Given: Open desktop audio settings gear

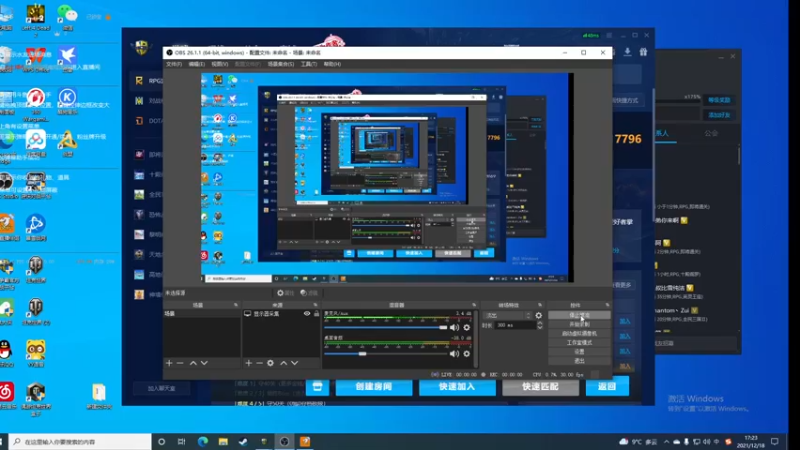Looking at the screenshot, I should click(x=467, y=354).
